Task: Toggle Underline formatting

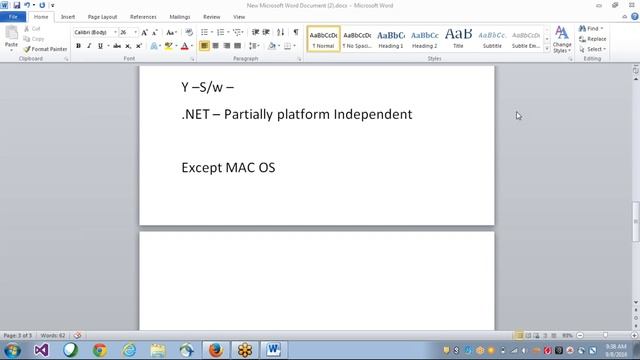Action: (100, 46)
